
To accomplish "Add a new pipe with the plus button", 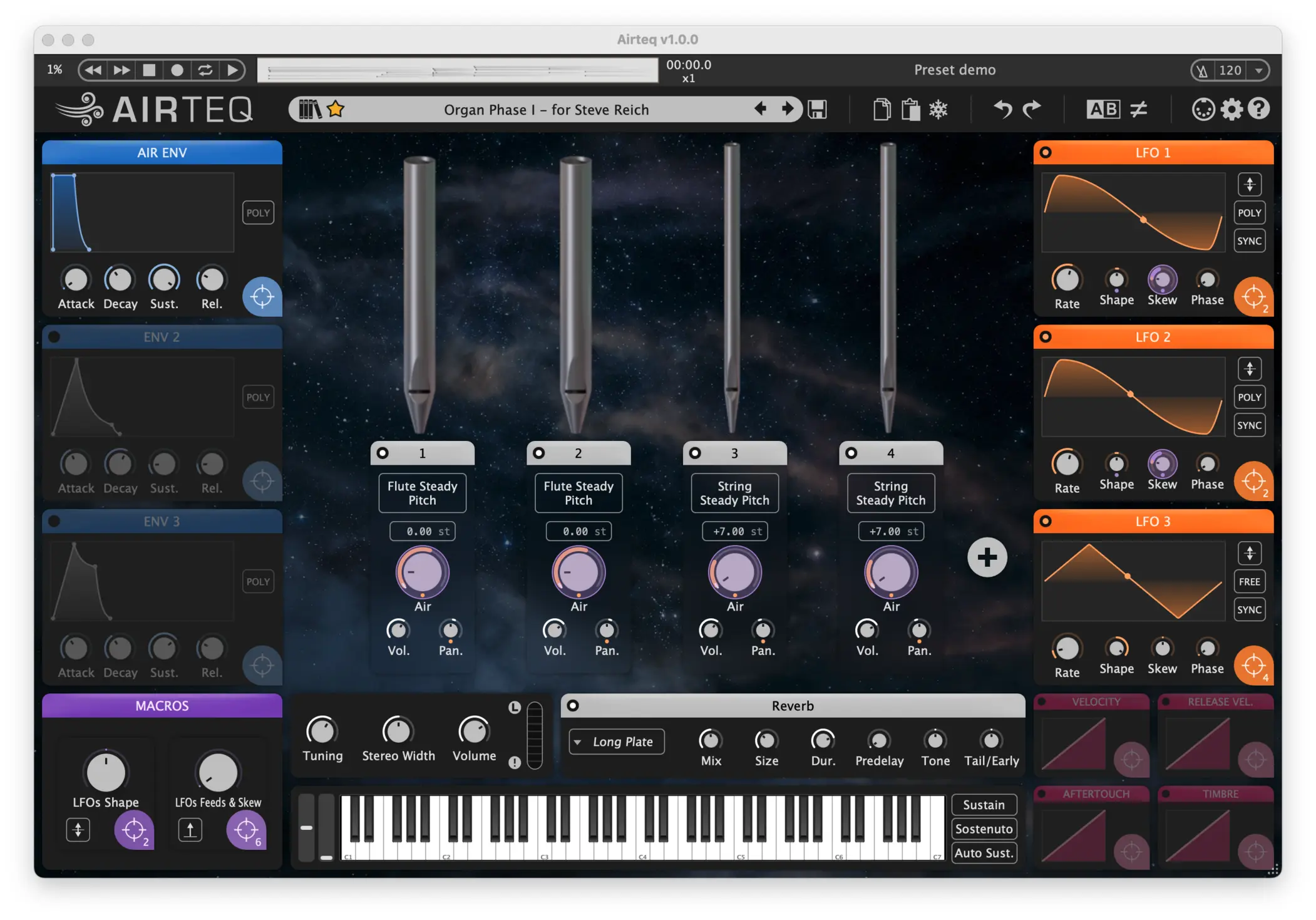I will click(987, 557).
